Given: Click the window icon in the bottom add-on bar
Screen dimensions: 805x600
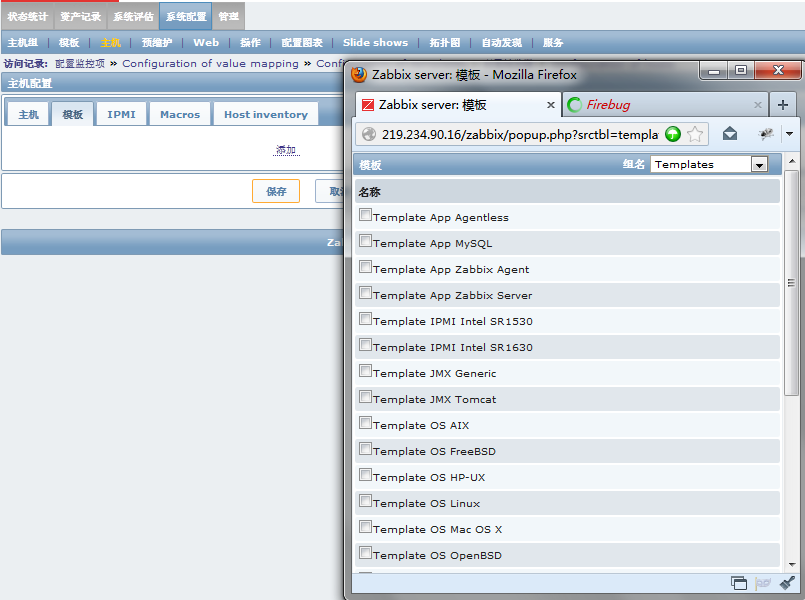Looking at the screenshot, I should click(739, 583).
